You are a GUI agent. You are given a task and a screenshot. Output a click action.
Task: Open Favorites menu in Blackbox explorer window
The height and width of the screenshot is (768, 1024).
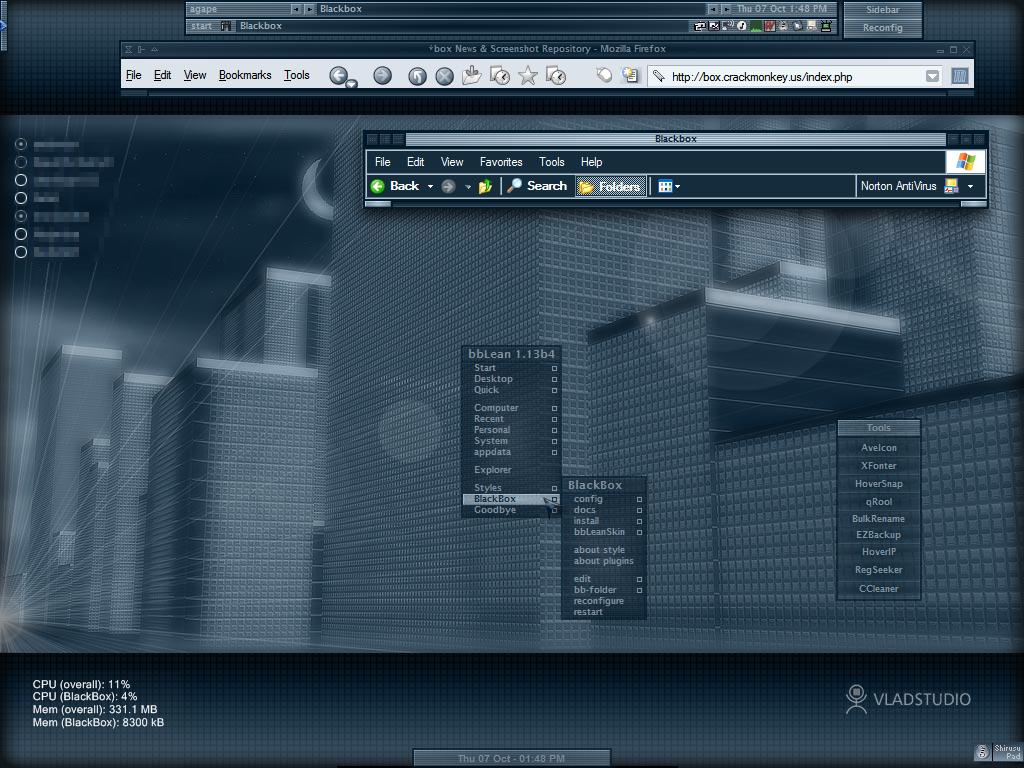point(501,162)
